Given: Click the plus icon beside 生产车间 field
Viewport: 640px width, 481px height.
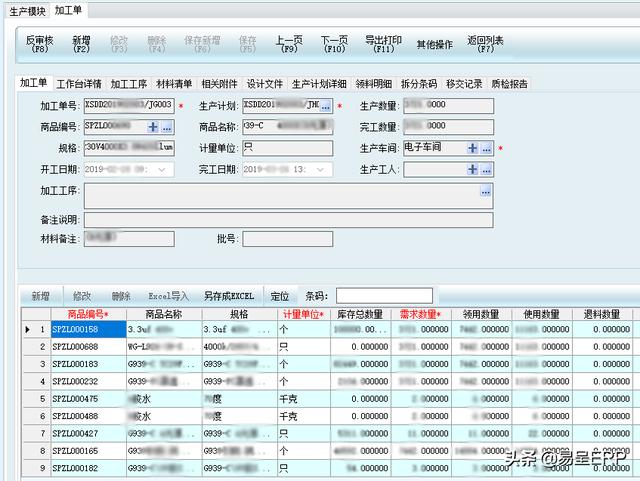Looking at the screenshot, I should click(x=472, y=148).
